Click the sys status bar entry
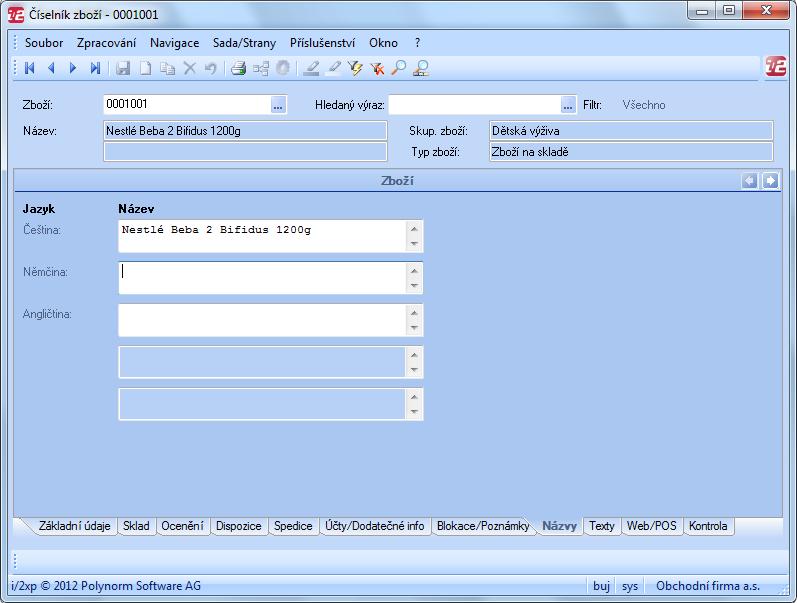The width and height of the screenshot is (797, 603). click(x=630, y=586)
